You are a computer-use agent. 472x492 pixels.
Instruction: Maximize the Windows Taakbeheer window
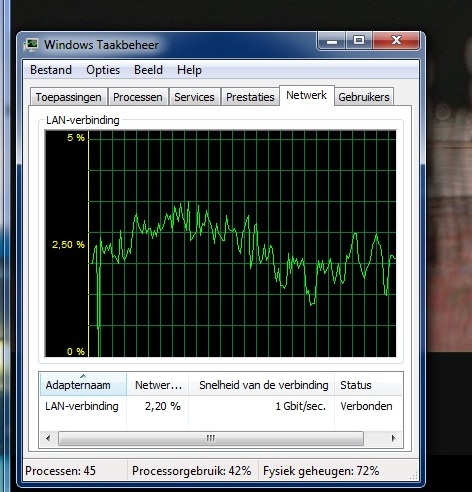coord(359,41)
